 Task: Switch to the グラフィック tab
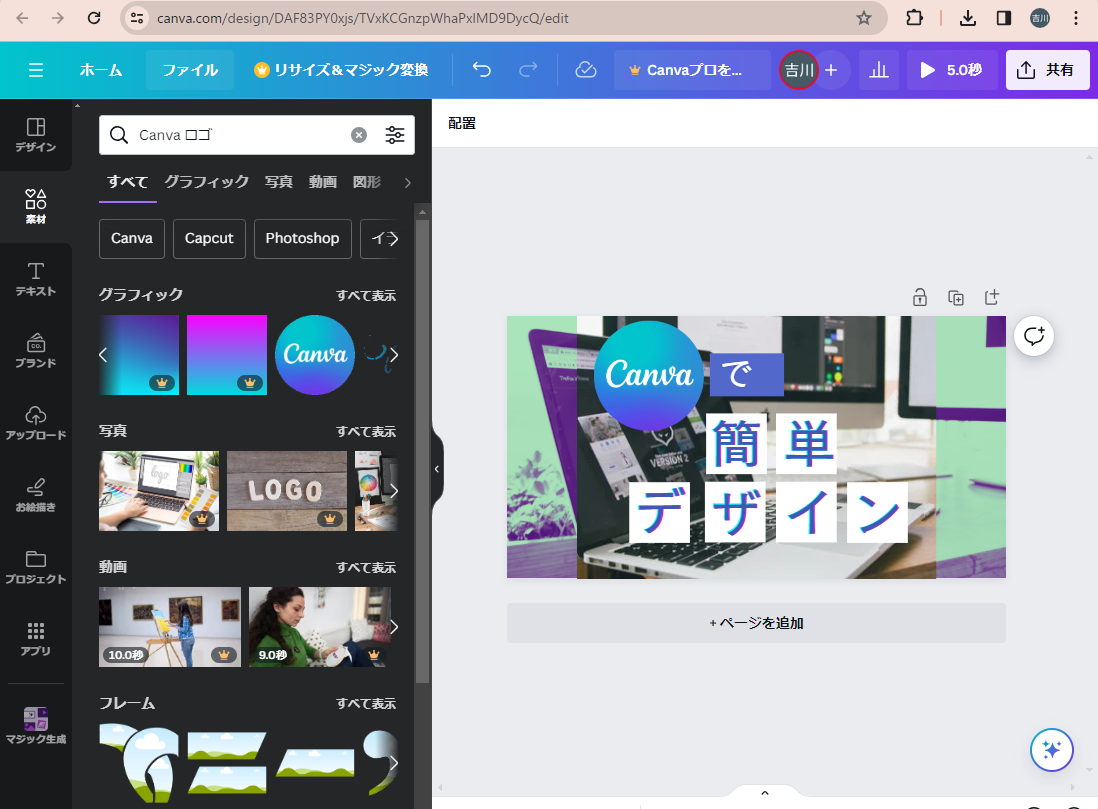coord(206,182)
